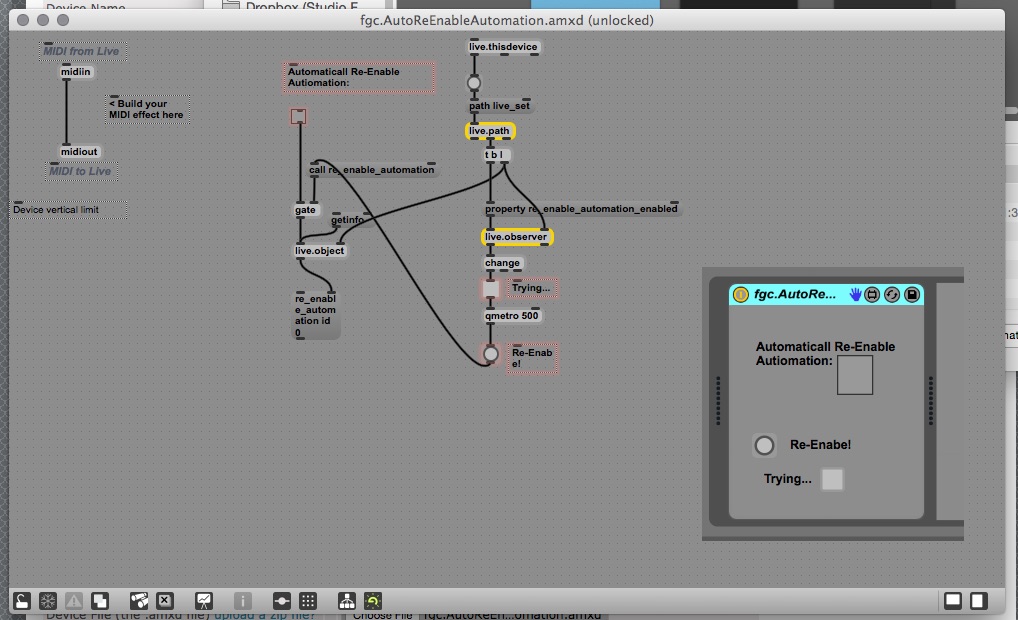Enable presentation mode easel icon
The image size is (1018, 620).
click(204, 601)
